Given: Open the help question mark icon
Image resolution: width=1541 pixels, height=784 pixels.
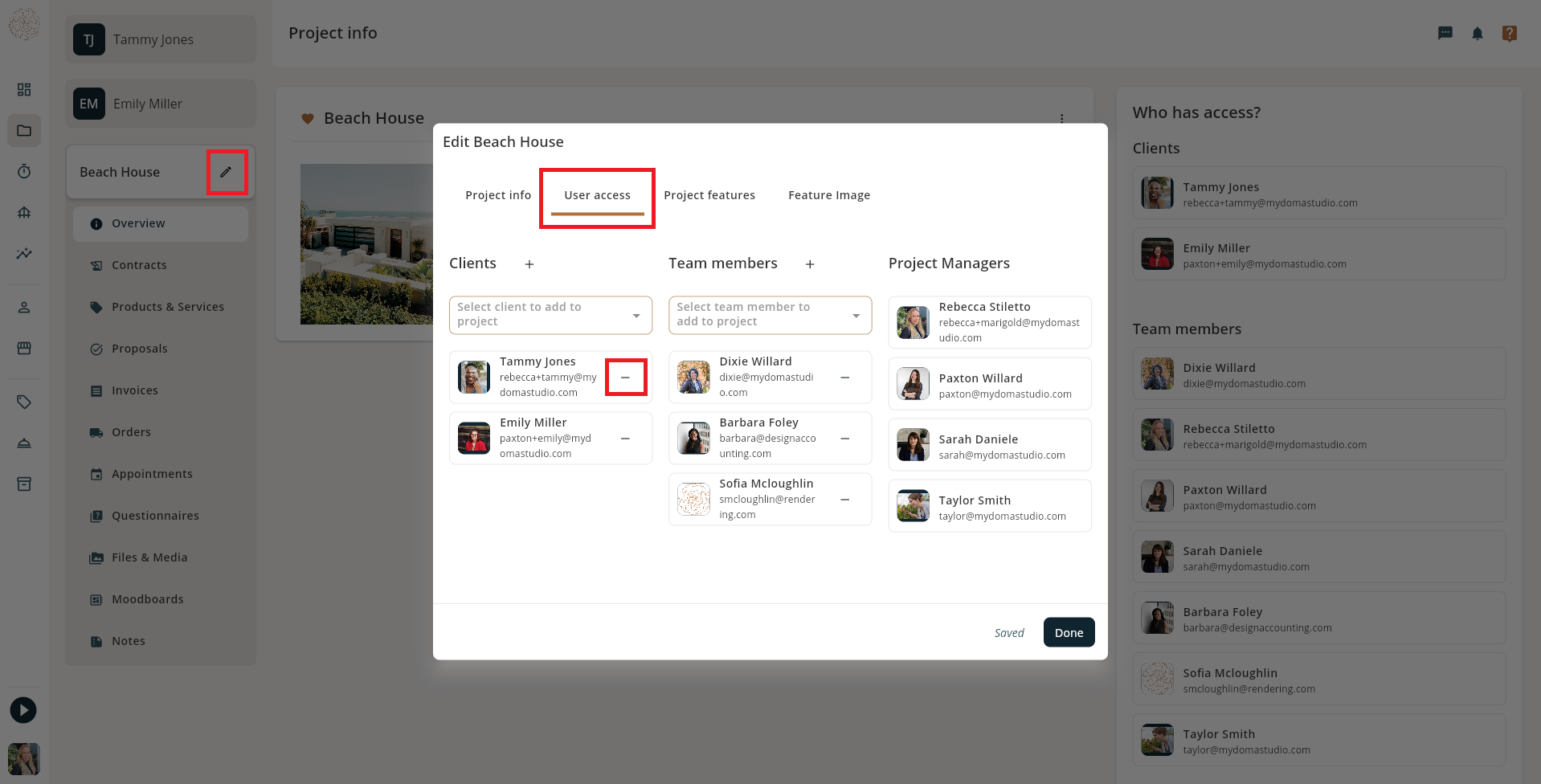Looking at the screenshot, I should [1510, 33].
